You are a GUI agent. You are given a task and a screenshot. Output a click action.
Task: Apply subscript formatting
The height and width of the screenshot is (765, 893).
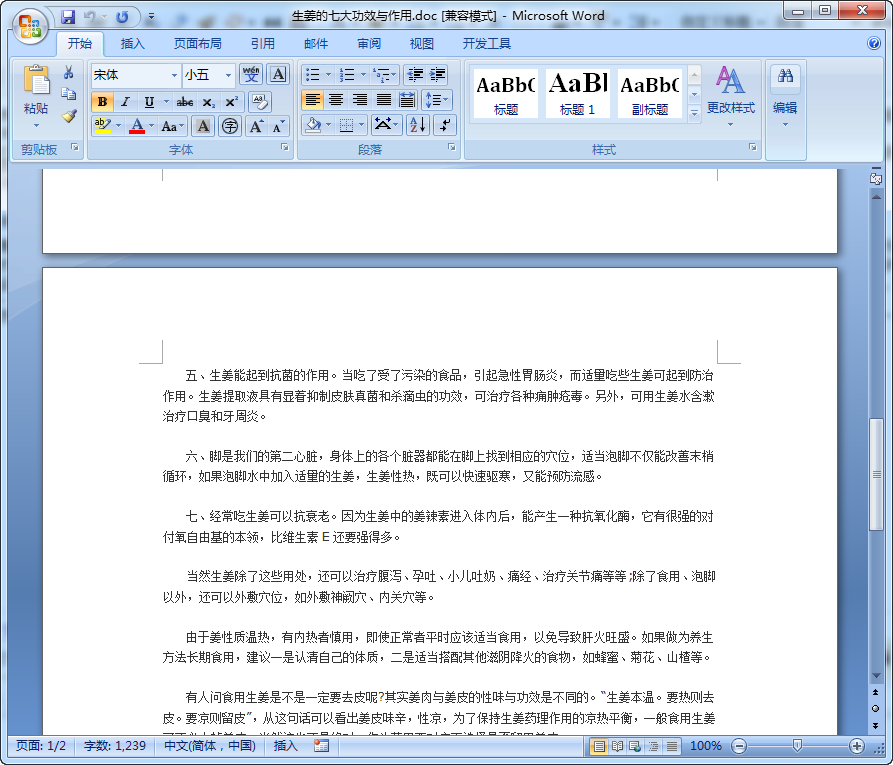pyautogui.click(x=208, y=102)
